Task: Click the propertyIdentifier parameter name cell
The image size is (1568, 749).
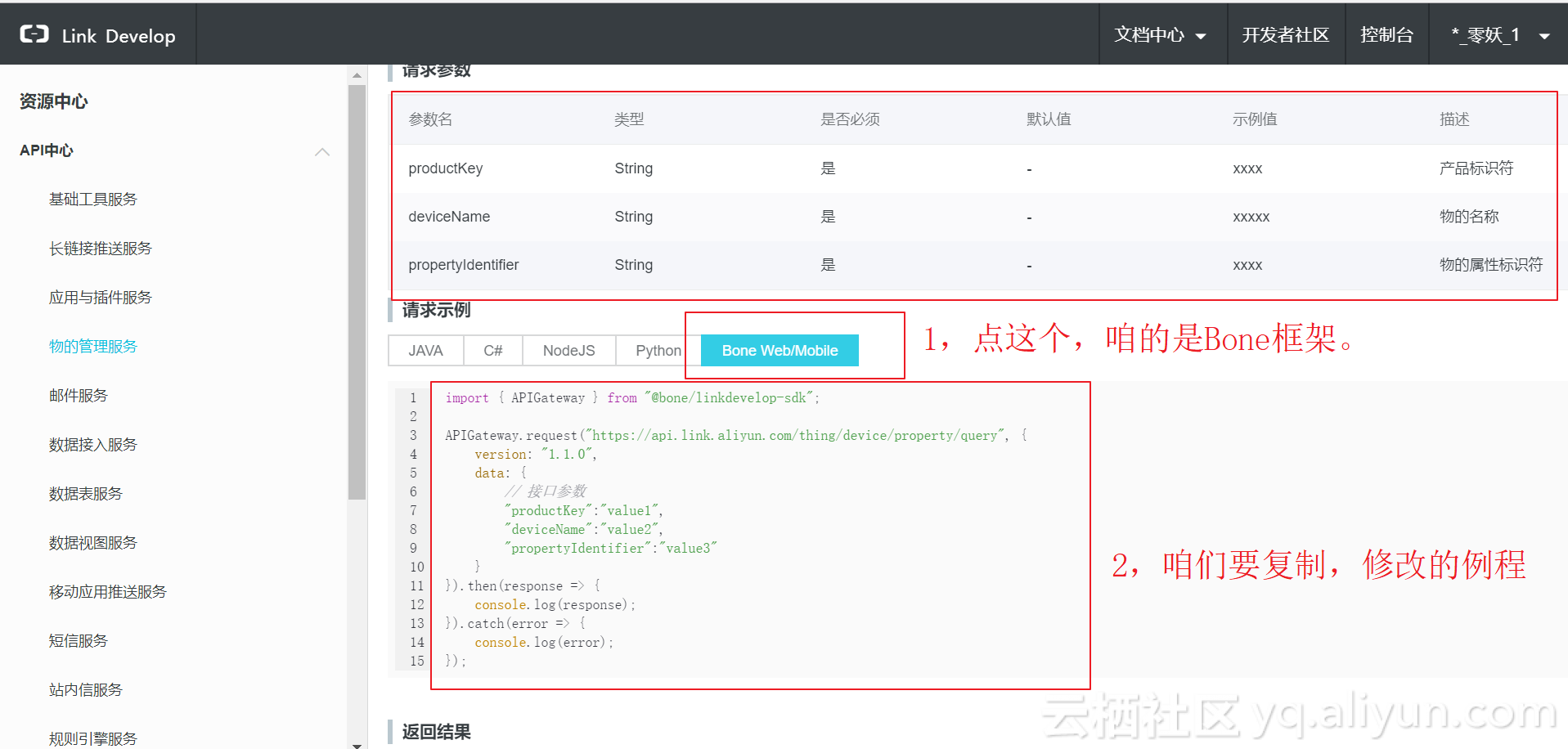Action: coord(464,265)
